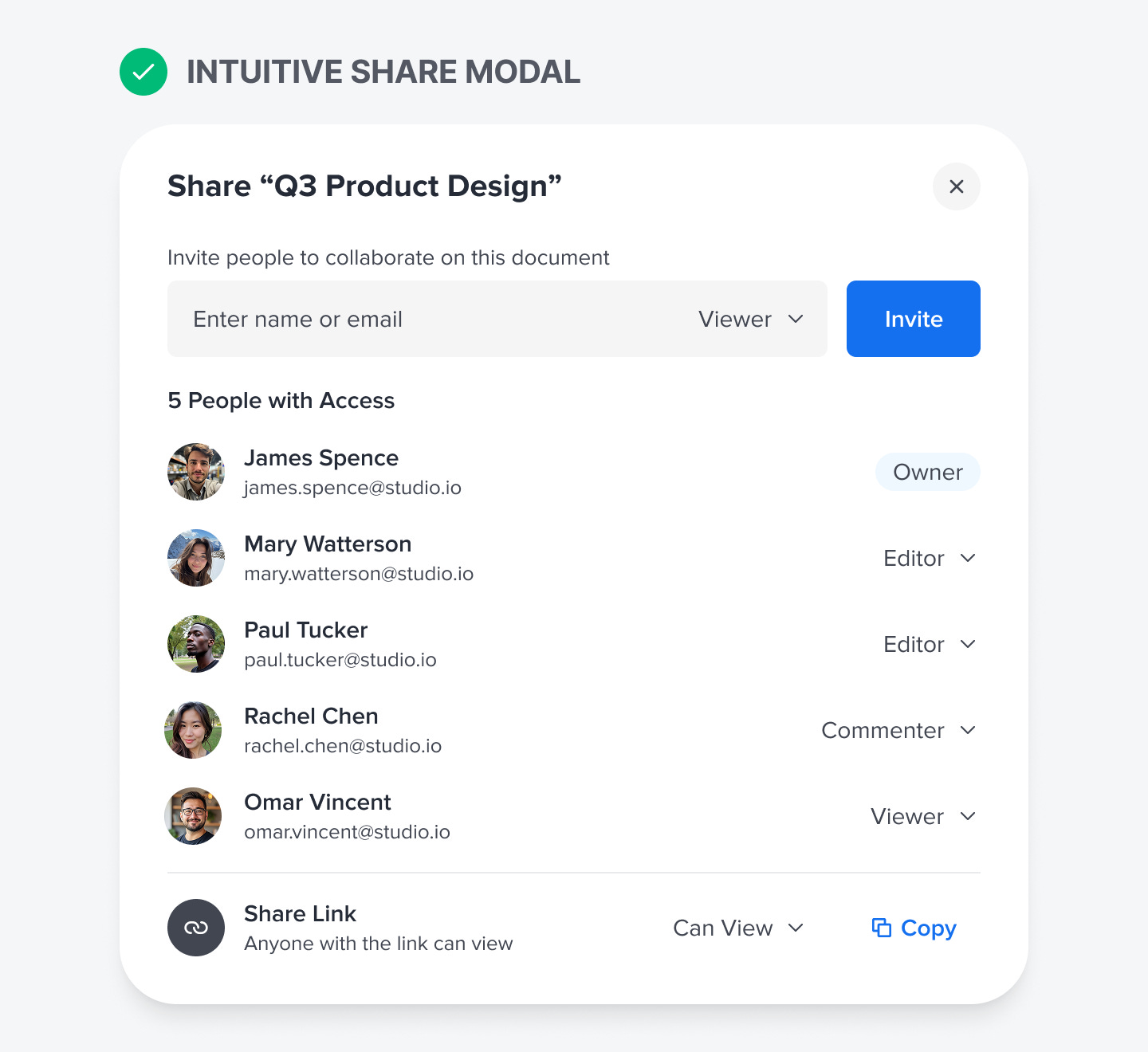Click the green checkmark icon
This screenshot has width=1148, height=1052.
[143, 72]
